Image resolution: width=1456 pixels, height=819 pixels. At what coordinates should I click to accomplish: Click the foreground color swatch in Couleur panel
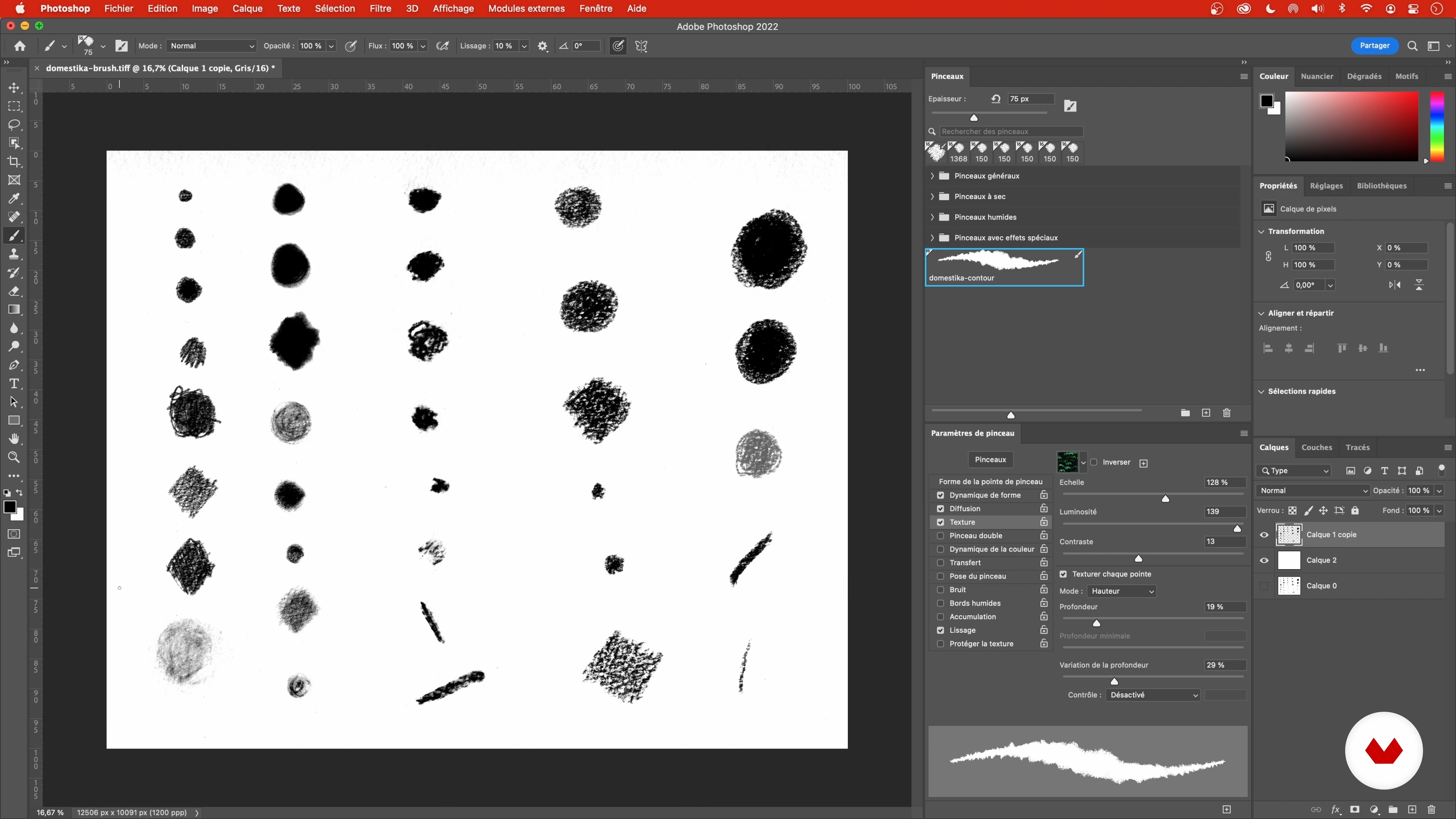coord(1266,101)
